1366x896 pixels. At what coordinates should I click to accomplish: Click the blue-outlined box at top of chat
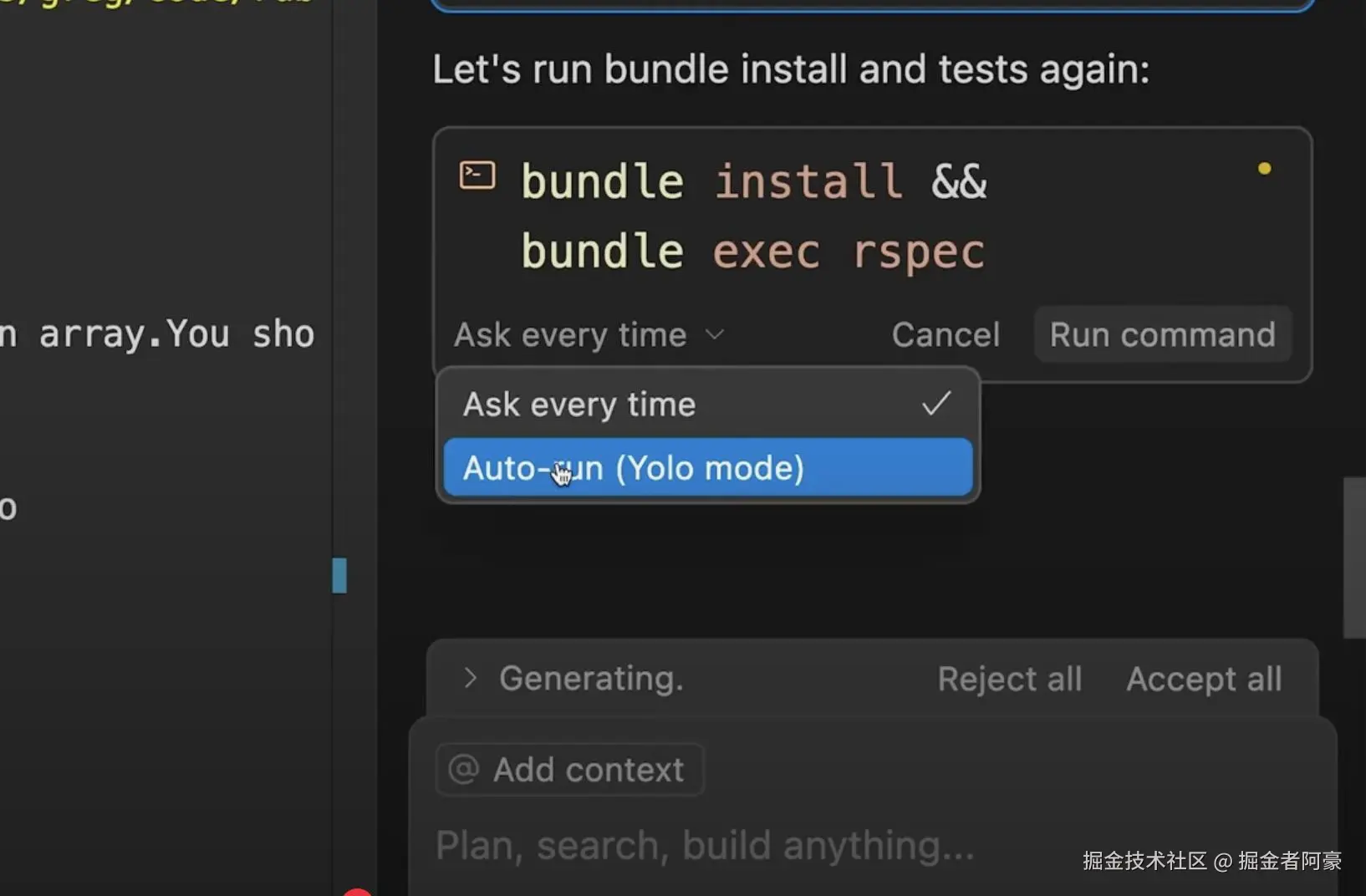[872, 4]
